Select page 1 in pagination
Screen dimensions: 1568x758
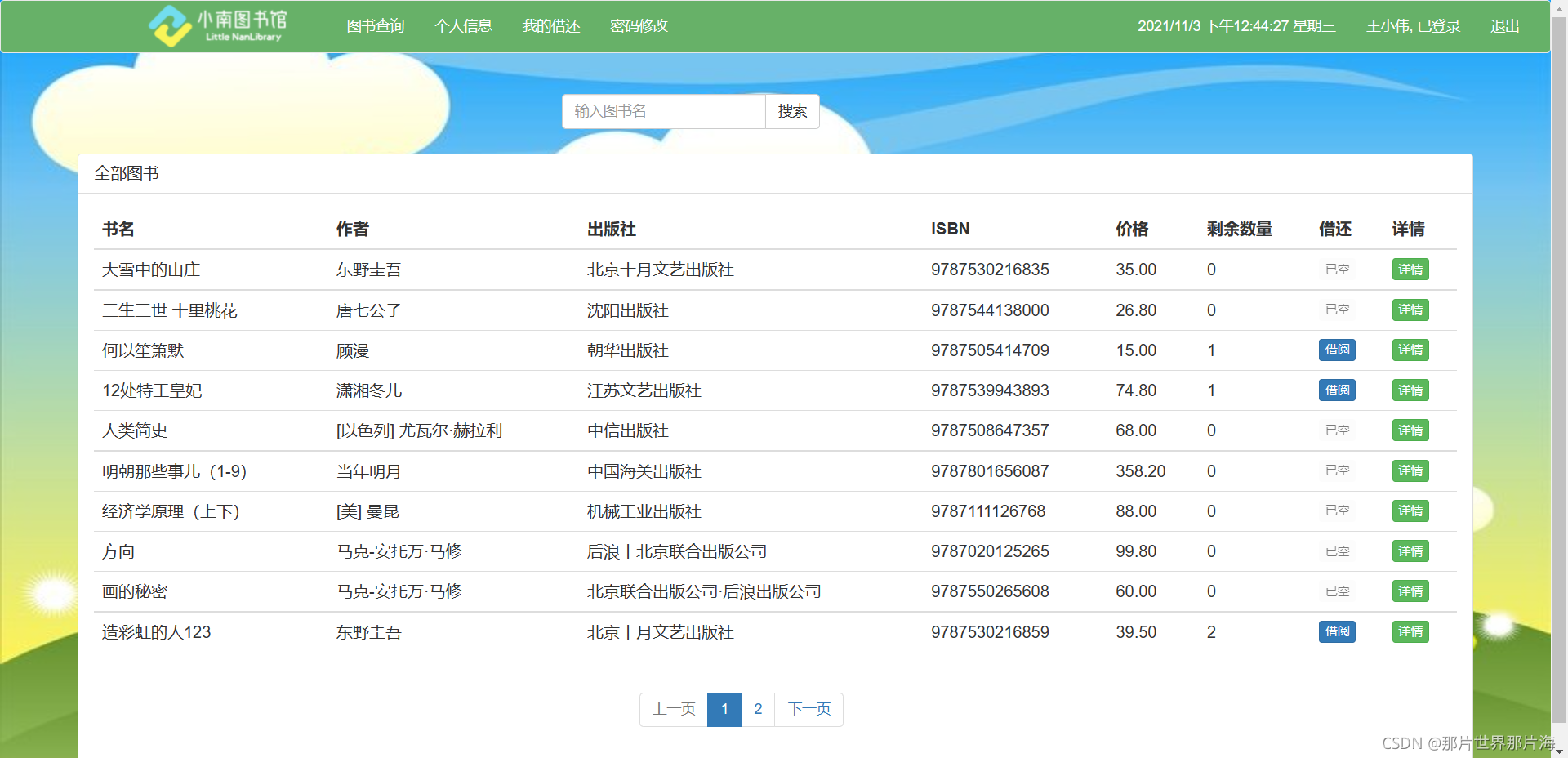pos(724,709)
